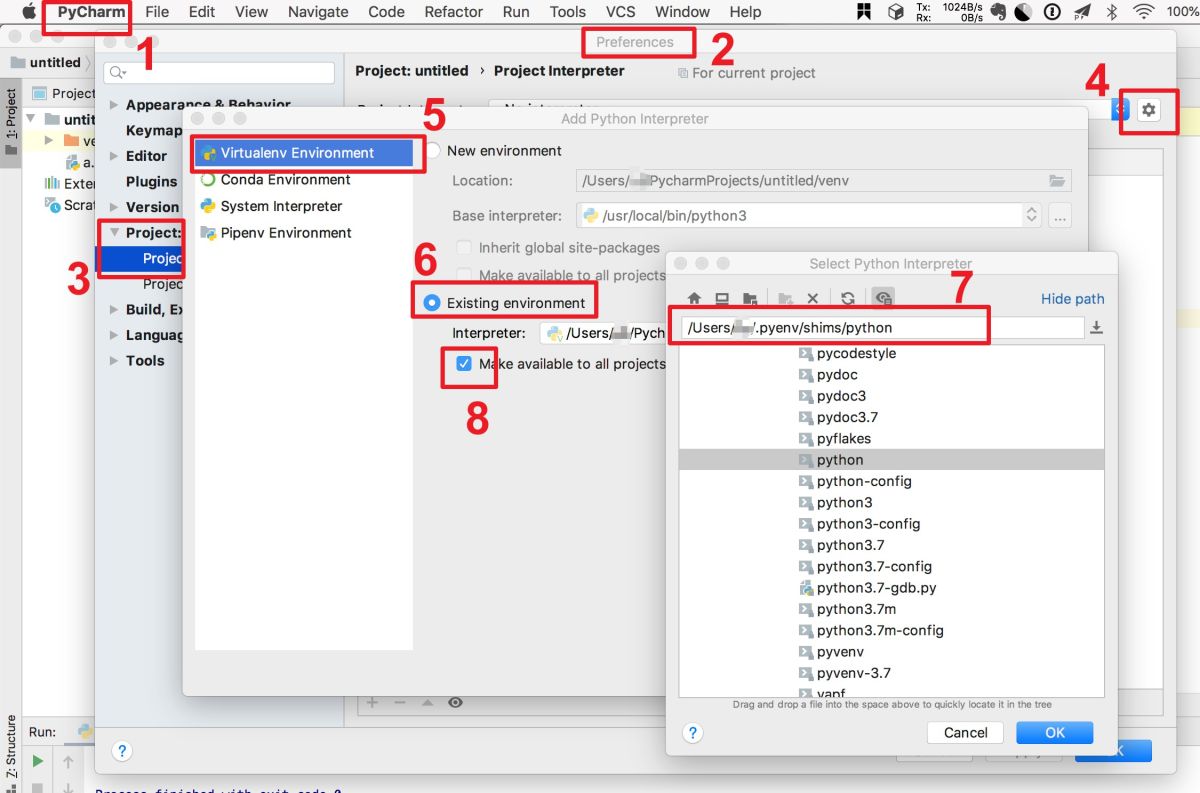Click the Home directory icon in file chooser
This screenshot has height=793, width=1200.
694,298
